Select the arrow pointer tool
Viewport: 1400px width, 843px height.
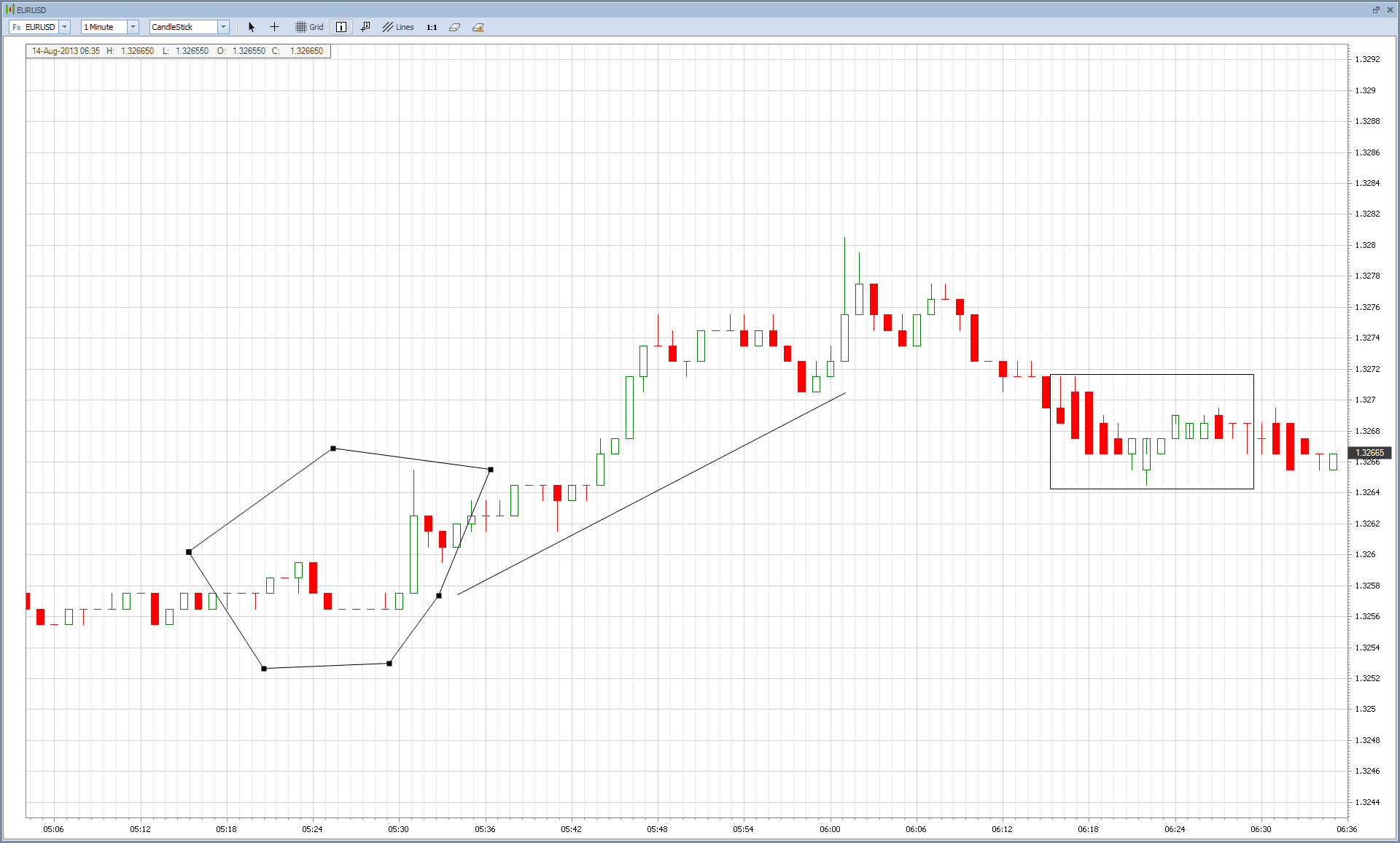tap(252, 27)
